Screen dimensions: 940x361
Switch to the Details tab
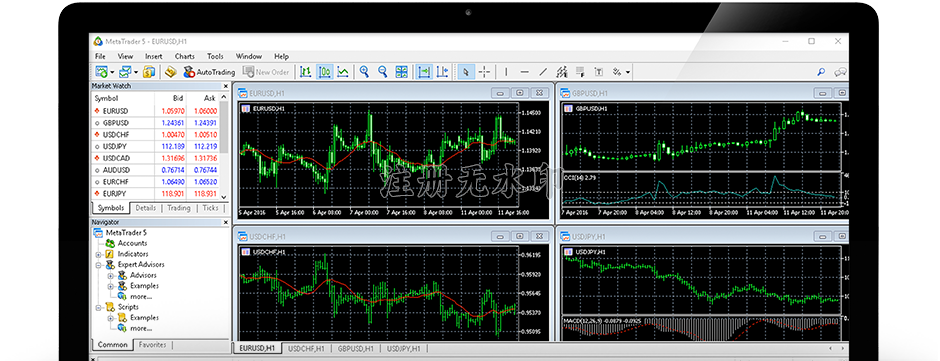click(146, 208)
